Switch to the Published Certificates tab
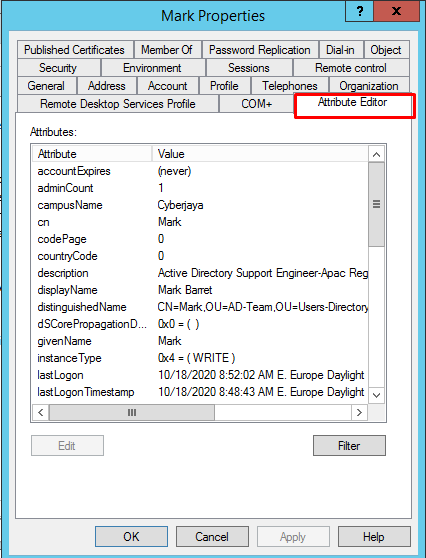 [x=74, y=50]
